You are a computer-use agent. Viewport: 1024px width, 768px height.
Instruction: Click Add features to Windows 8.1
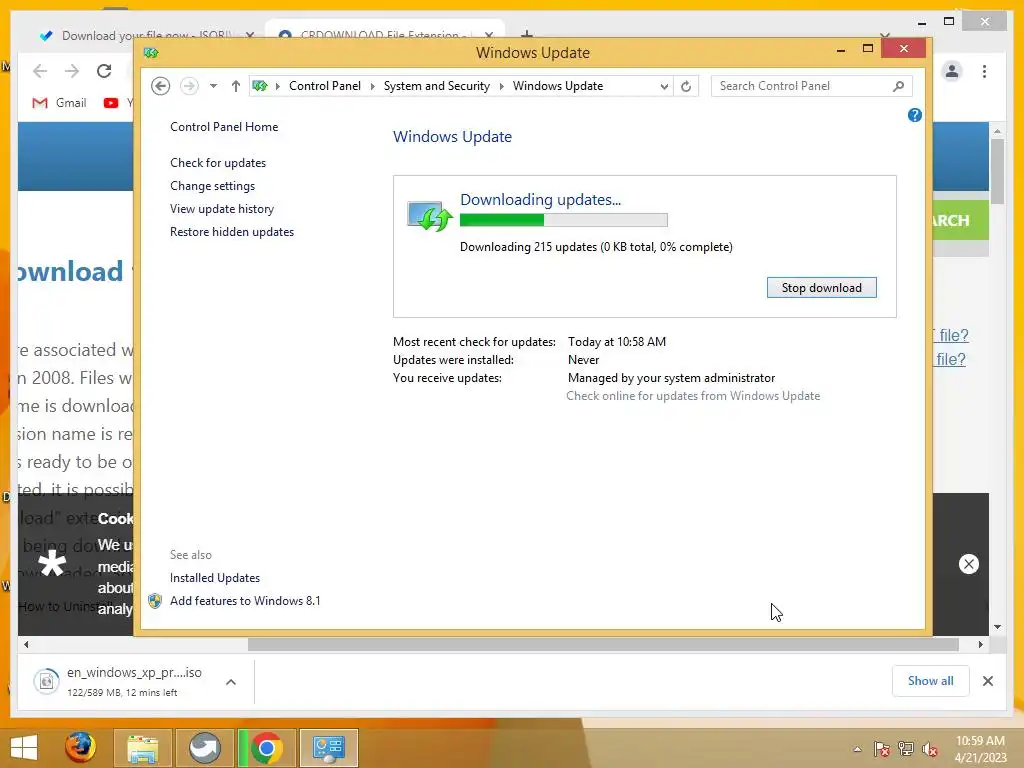click(245, 601)
